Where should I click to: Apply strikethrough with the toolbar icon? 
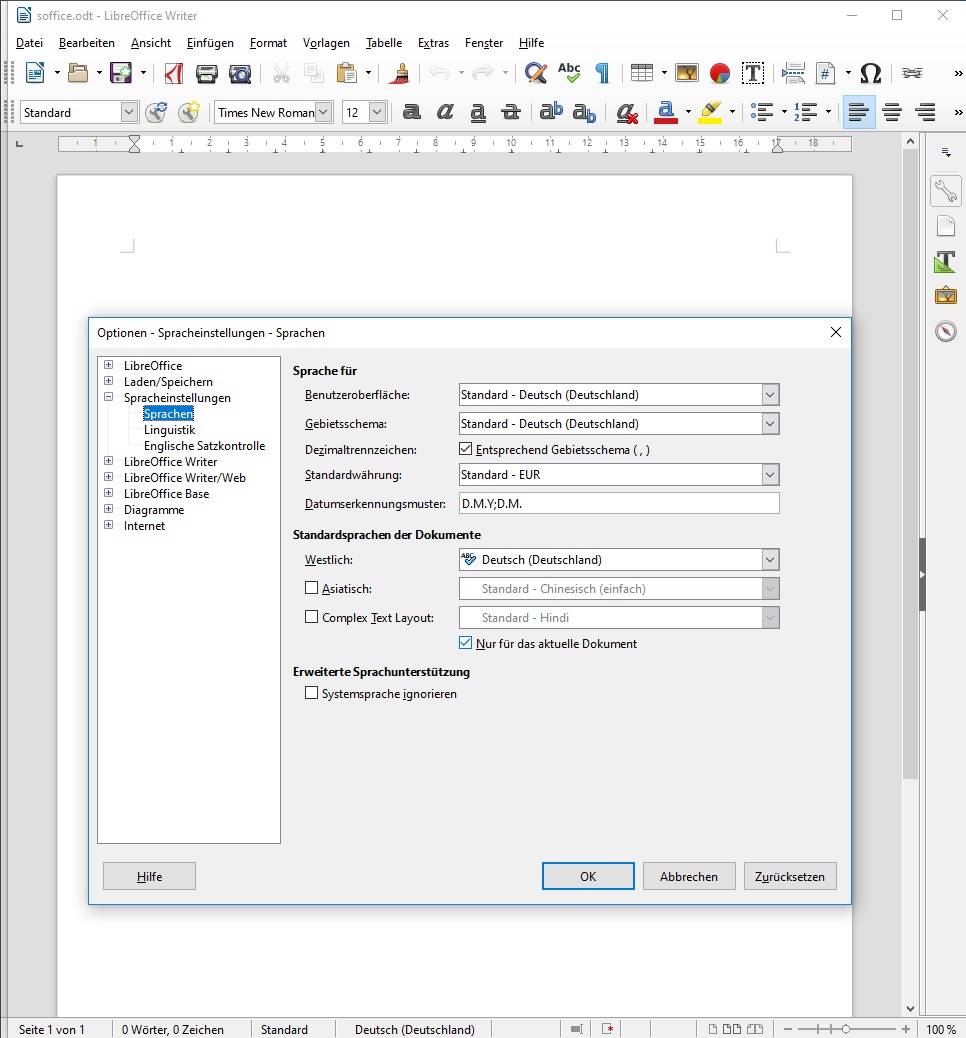coord(511,113)
